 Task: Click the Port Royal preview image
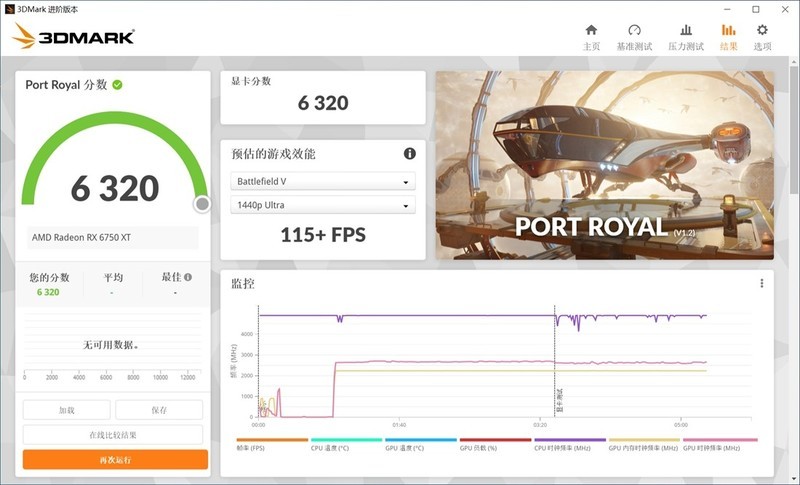[605, 165]
